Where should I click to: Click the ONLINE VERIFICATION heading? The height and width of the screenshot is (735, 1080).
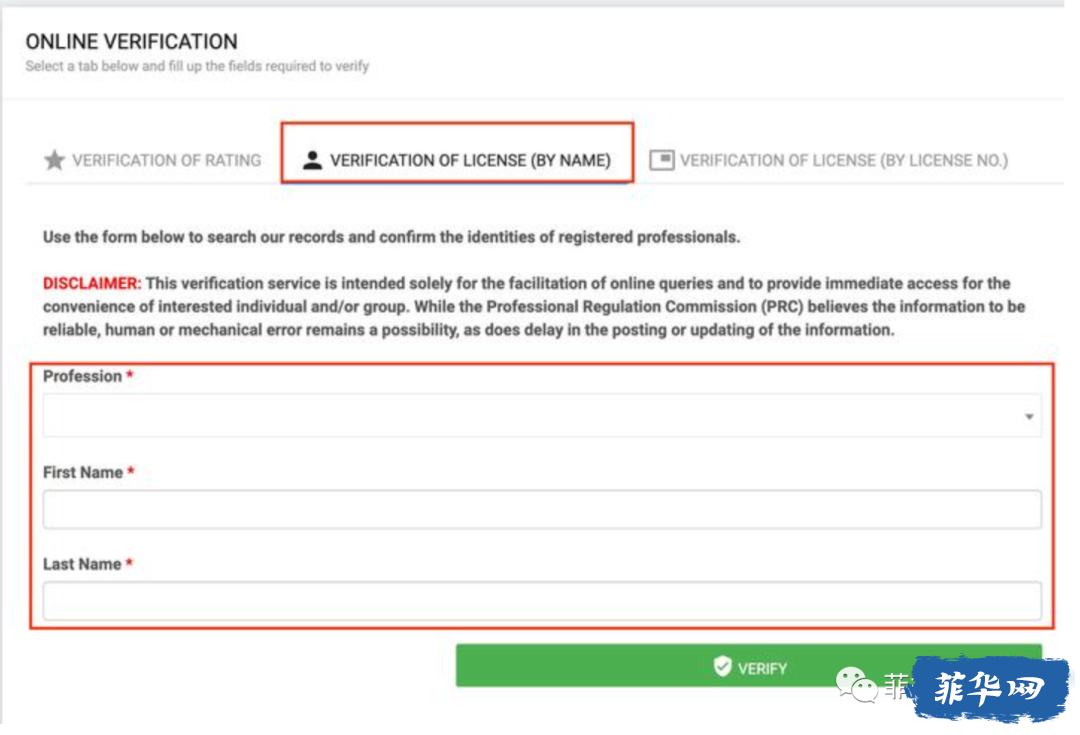(132, 41)
